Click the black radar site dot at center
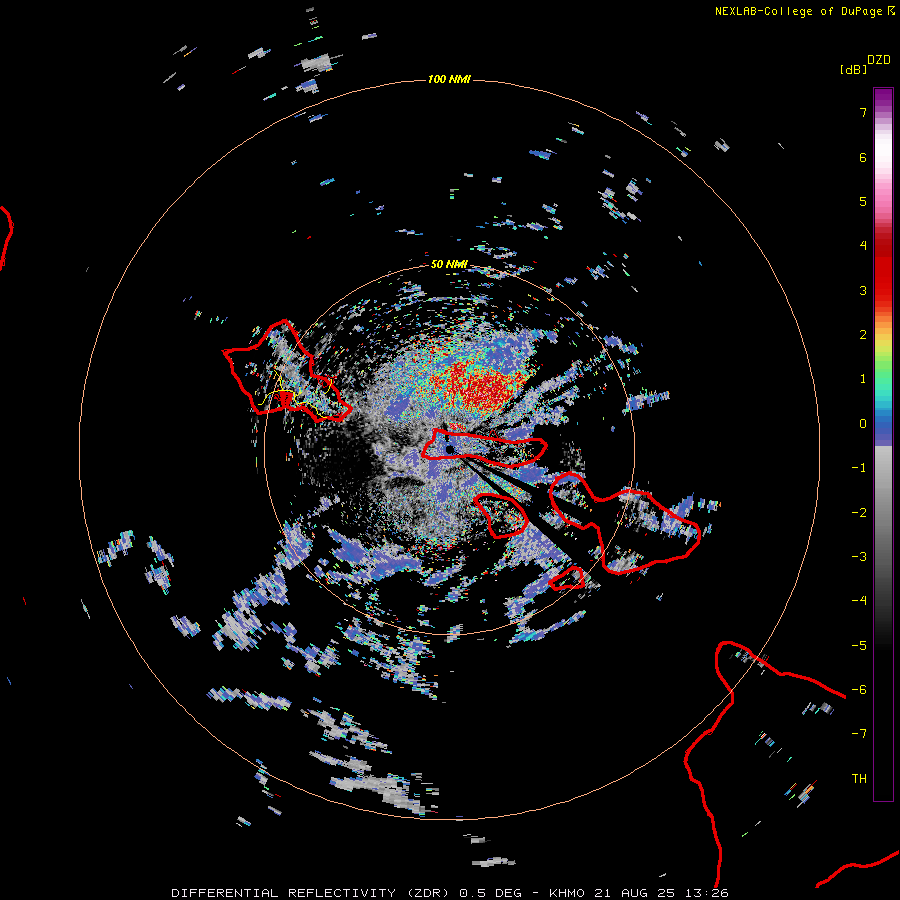This screenshot has height=900, width=900. [x=449, y=449]
